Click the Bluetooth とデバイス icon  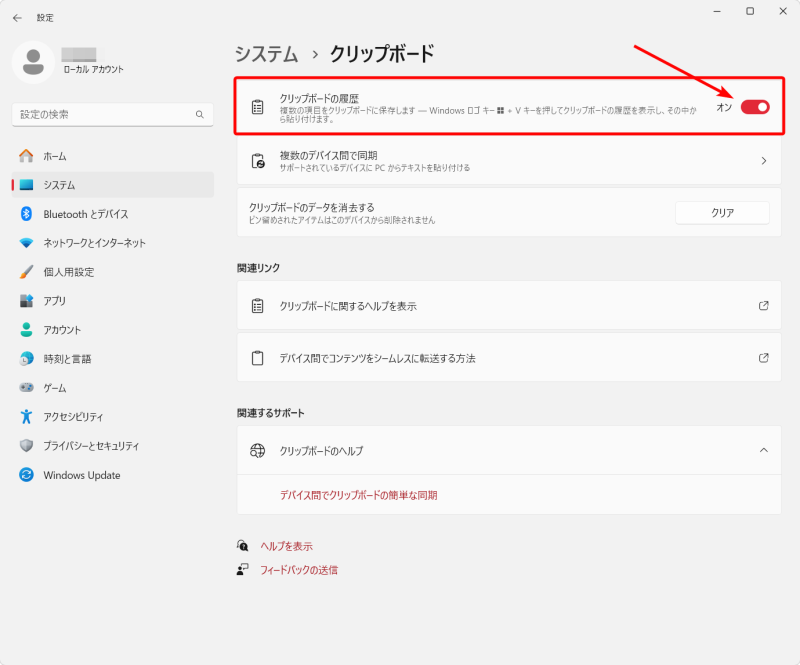click(27, 214)
